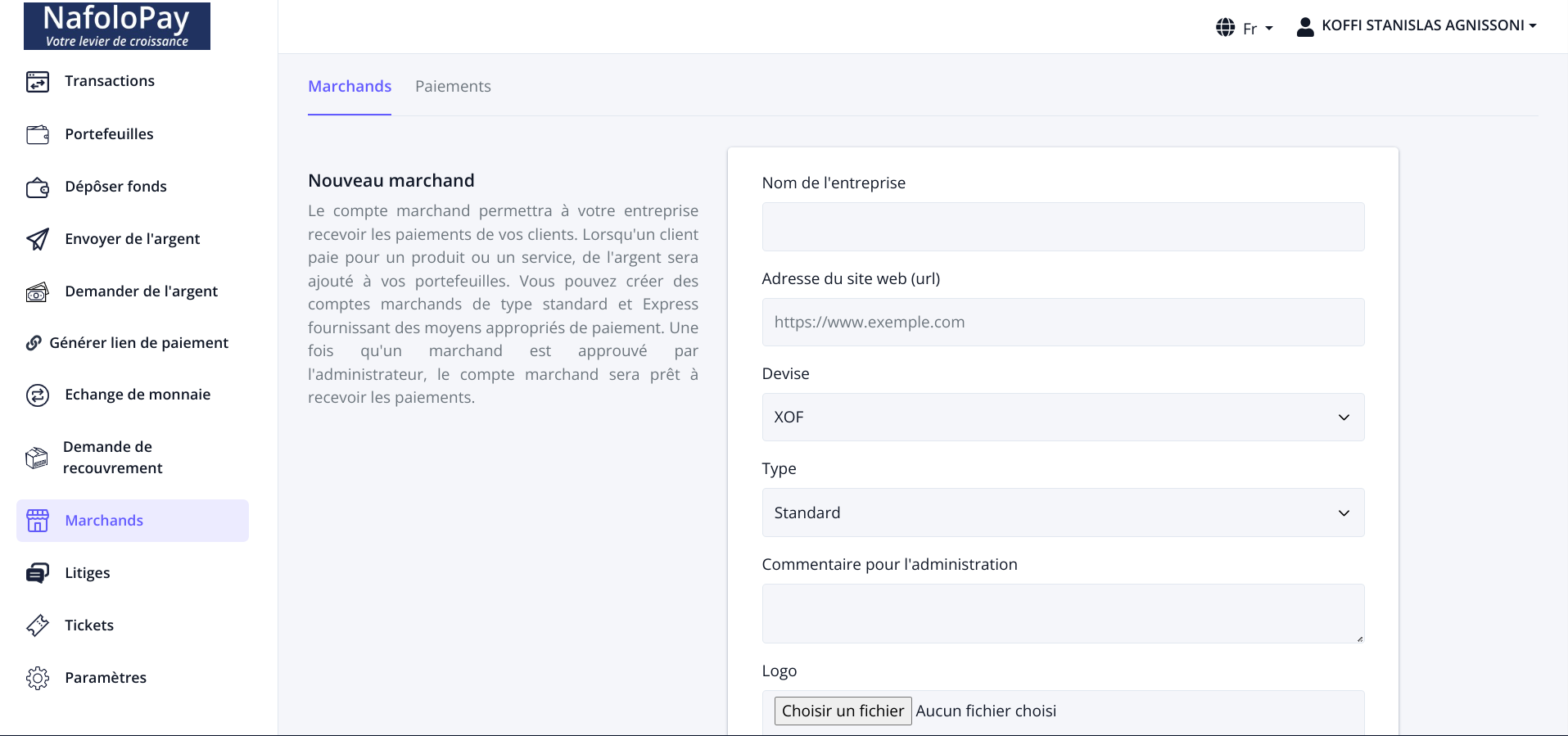Click the Déposer fonds icon
The image size is (1568, 736).
pos(38,187)
